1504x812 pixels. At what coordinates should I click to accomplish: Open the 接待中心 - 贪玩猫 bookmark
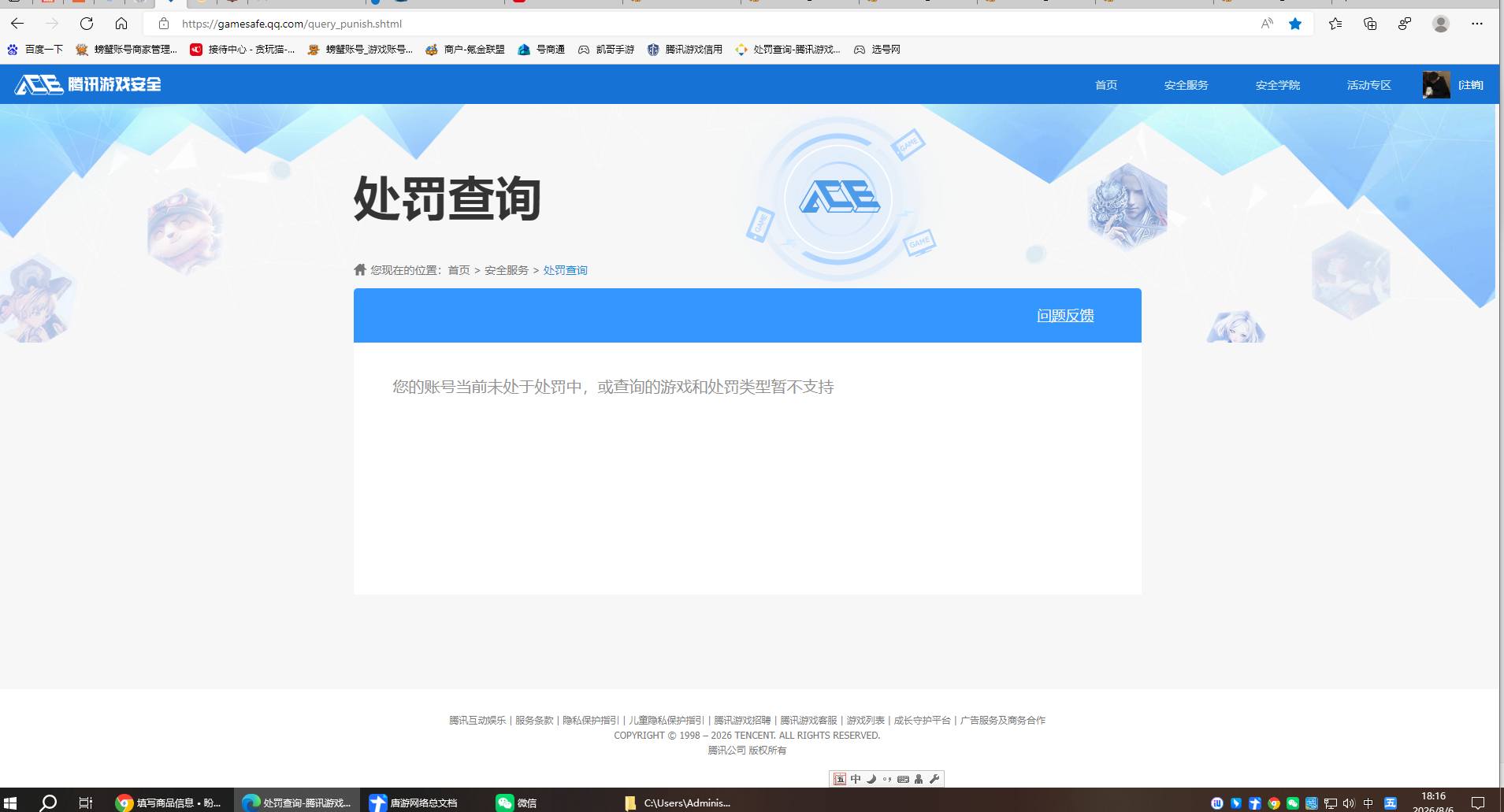243,49
